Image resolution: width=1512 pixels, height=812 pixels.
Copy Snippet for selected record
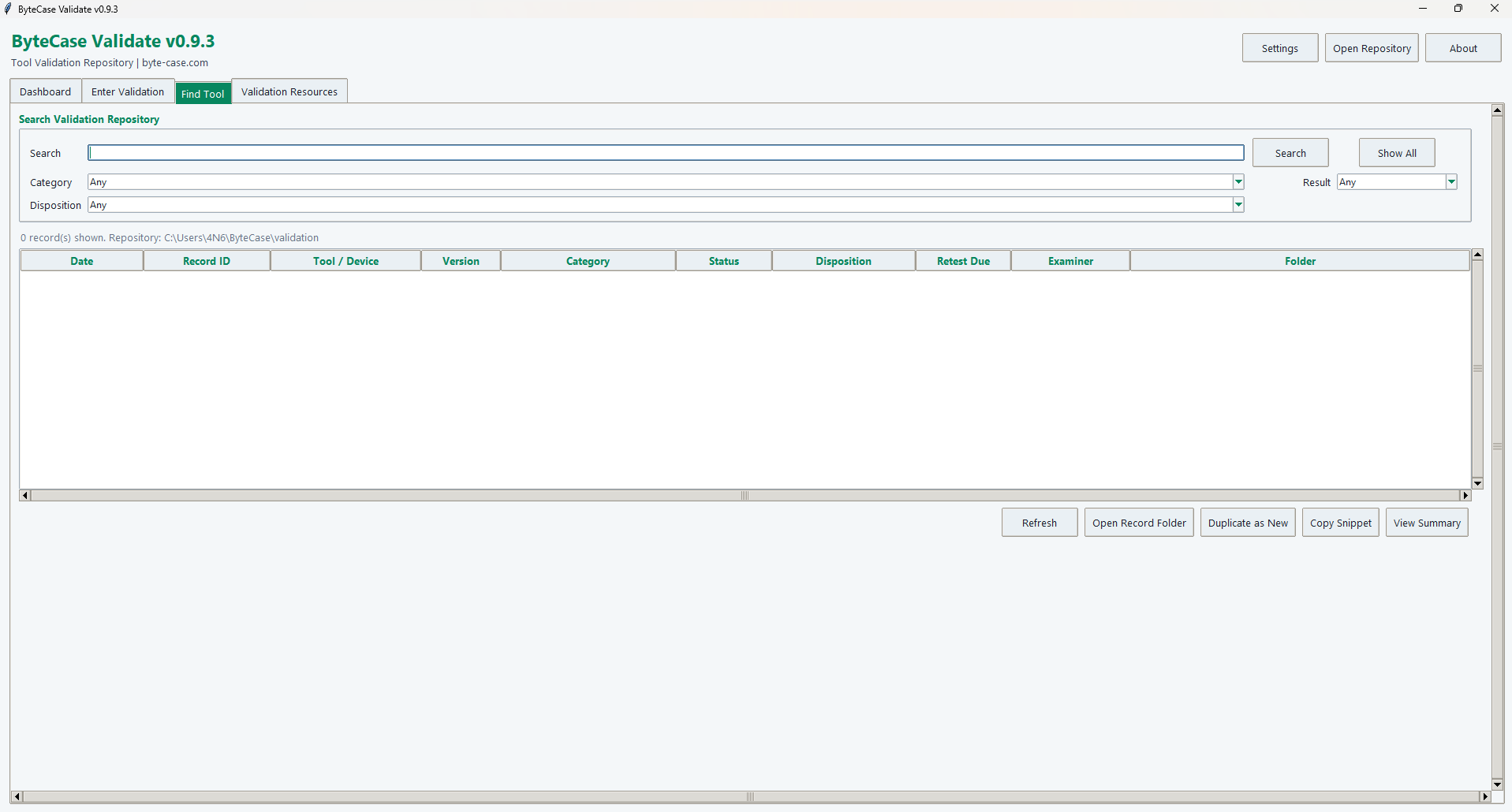pyautogui.click(x=1341, y=523)
